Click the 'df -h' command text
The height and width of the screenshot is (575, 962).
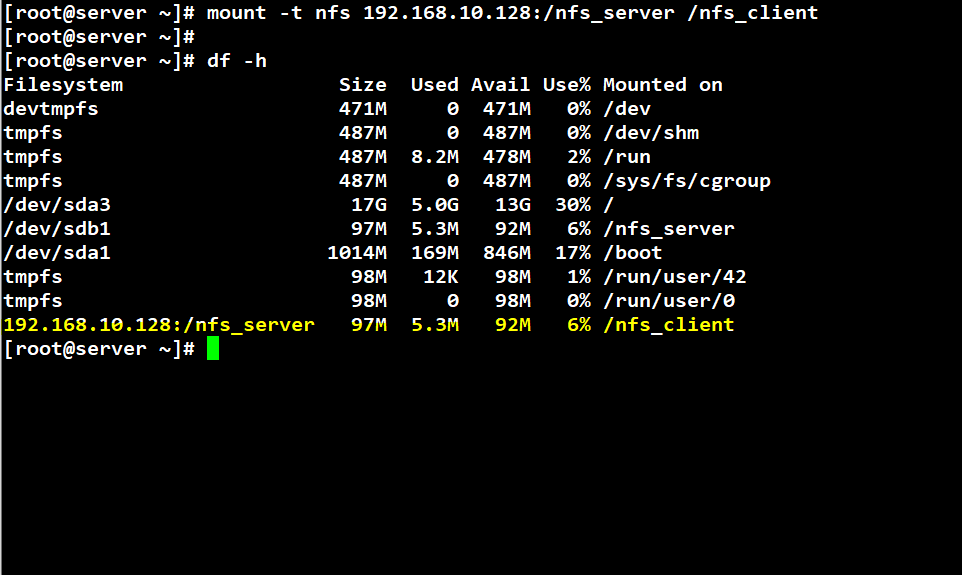point(237,61)
